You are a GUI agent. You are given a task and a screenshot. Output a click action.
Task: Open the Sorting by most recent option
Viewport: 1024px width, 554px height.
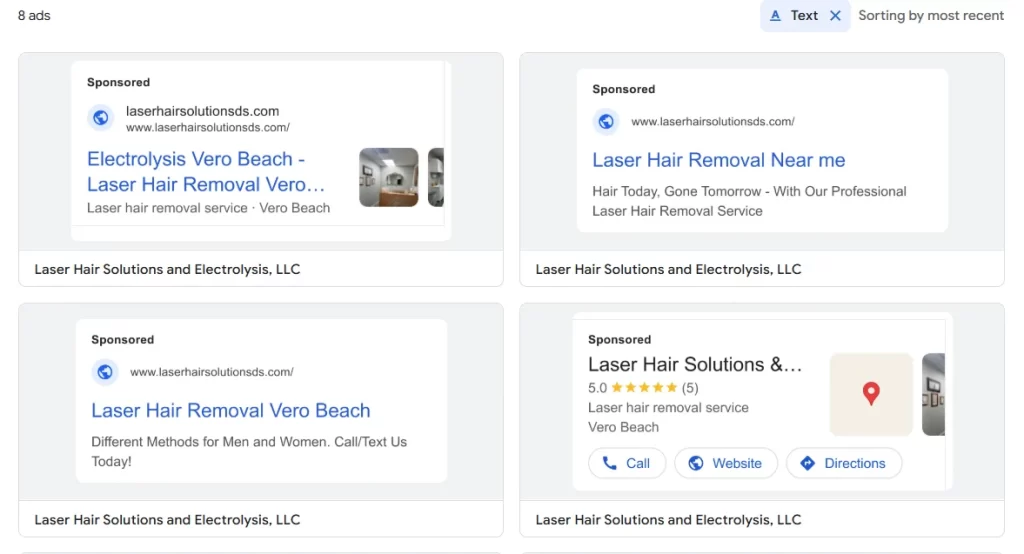930,16
